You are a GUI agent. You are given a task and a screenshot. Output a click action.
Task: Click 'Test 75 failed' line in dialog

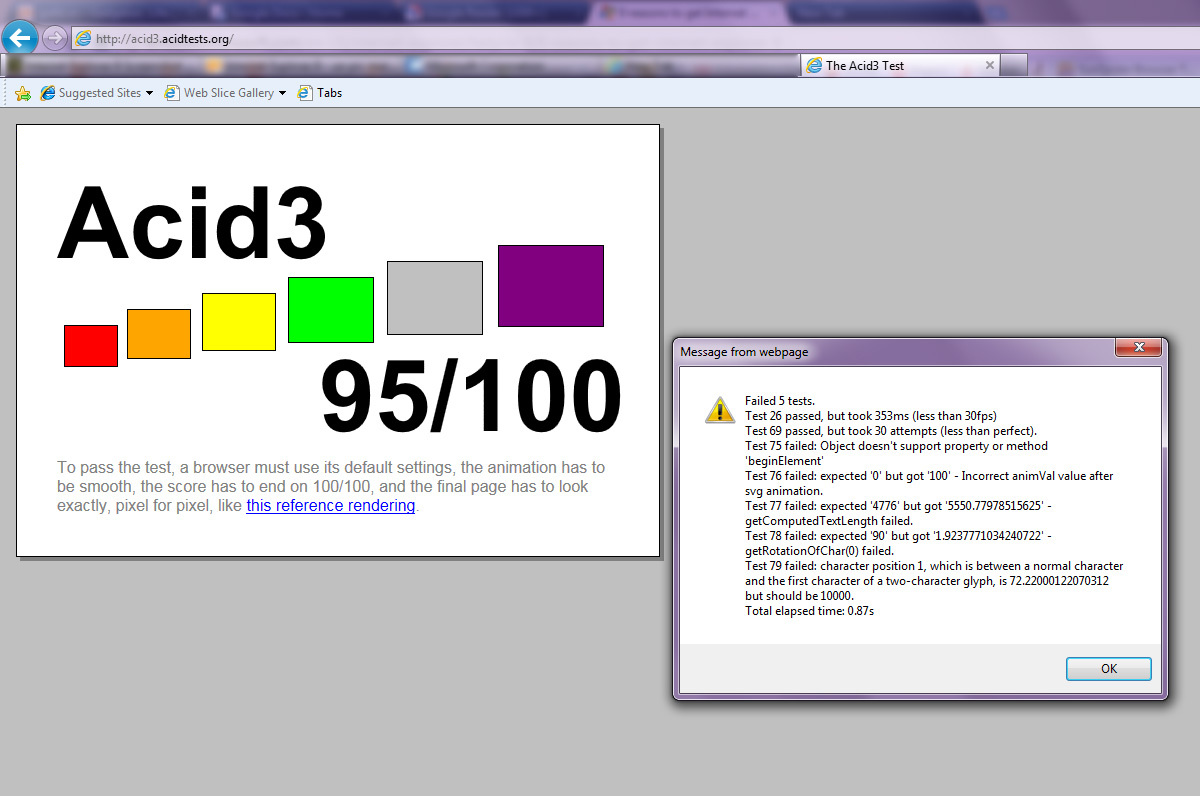click(x=897, y=453)
